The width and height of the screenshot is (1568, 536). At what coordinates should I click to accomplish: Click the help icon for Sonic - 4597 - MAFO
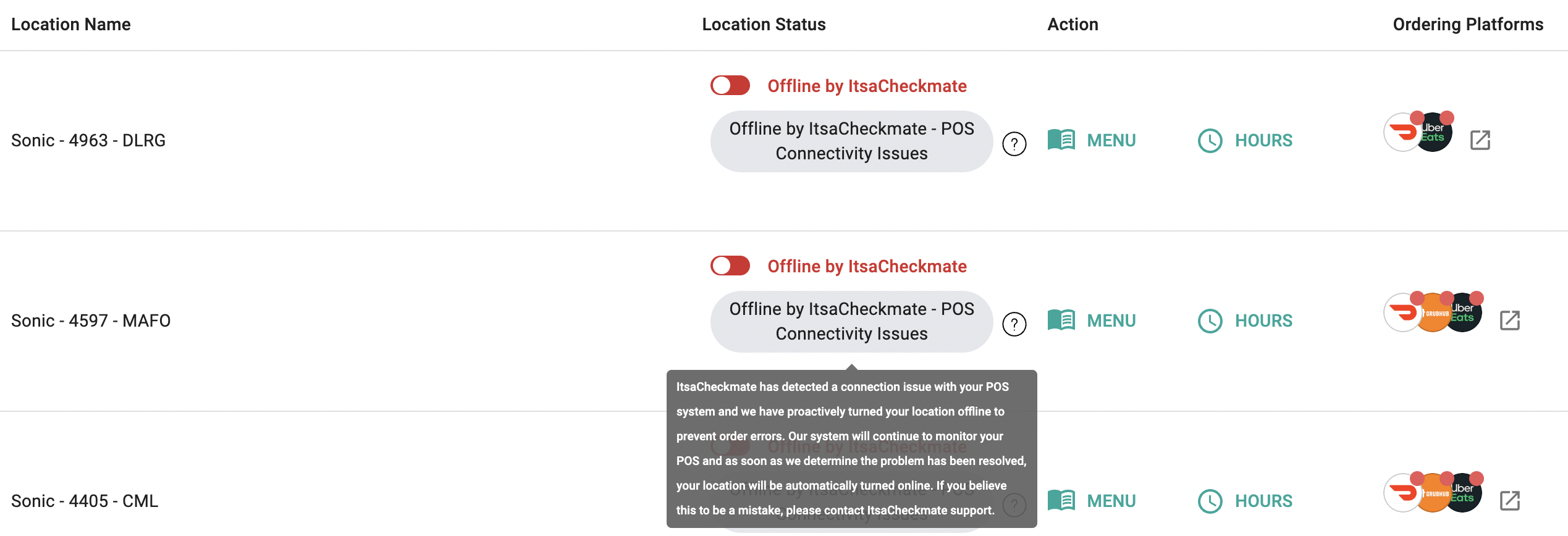pos(1014,324)
